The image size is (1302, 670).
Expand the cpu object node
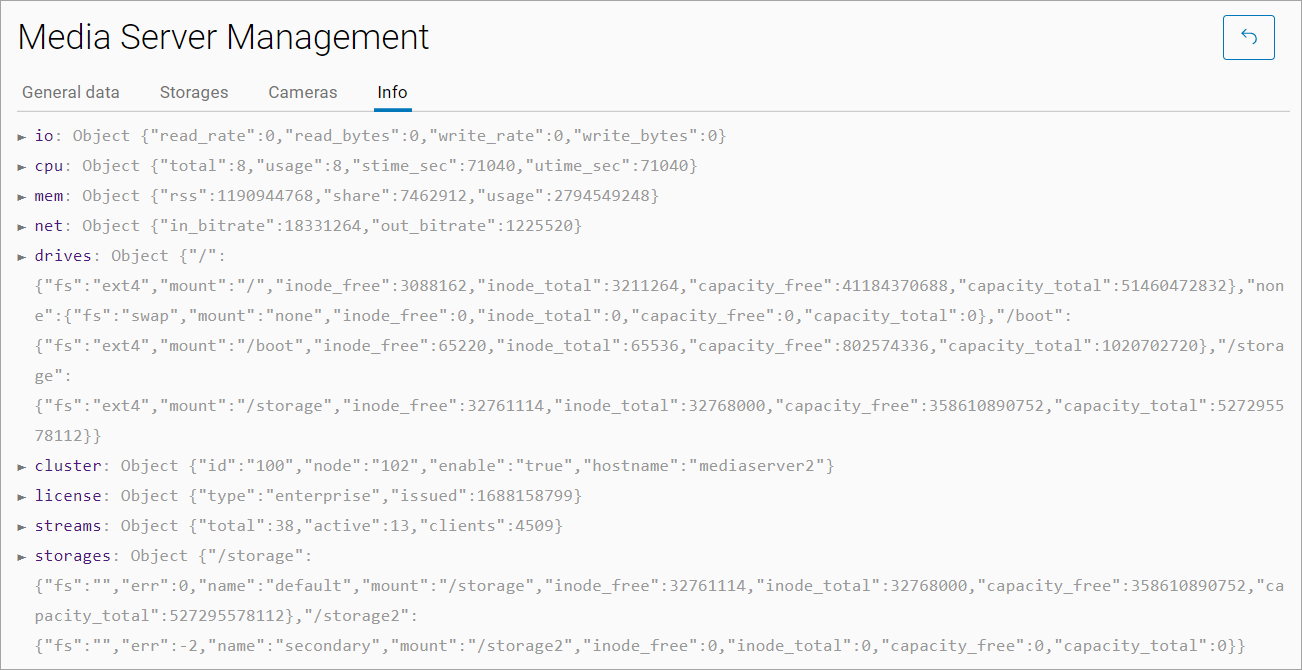pyautogui.click(x=22, y=166)
